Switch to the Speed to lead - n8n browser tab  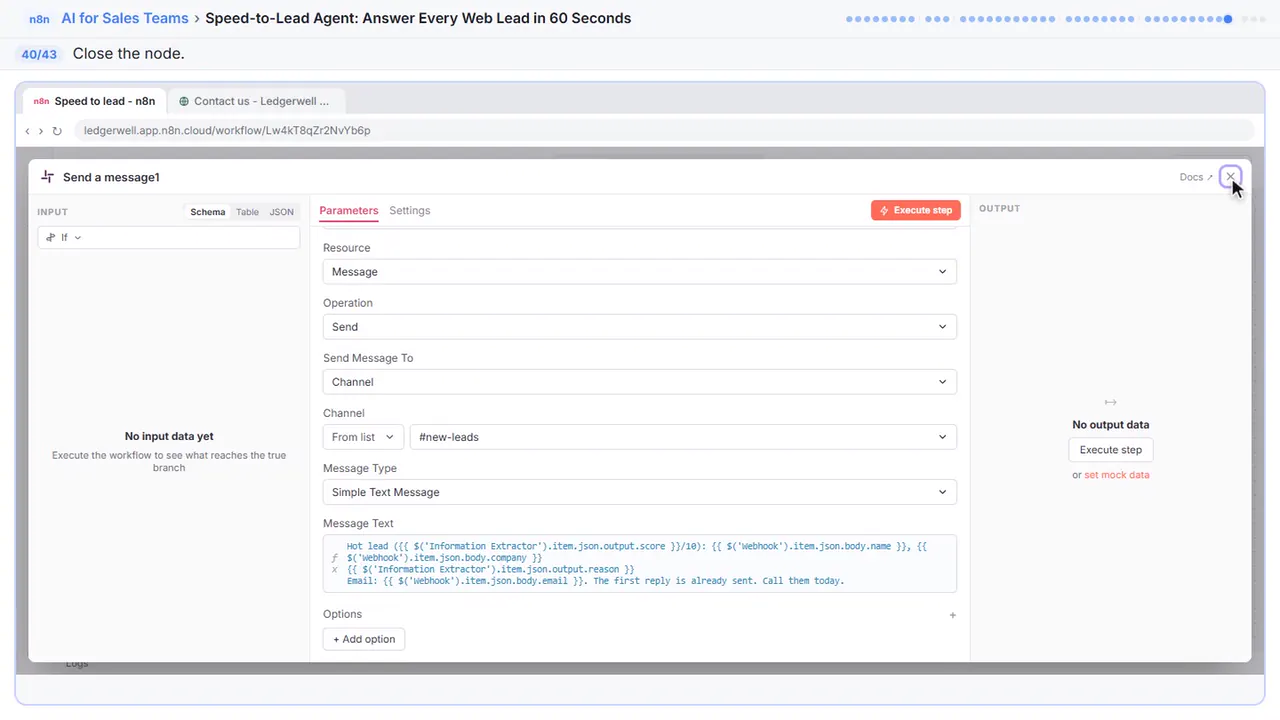coord(95,101)
